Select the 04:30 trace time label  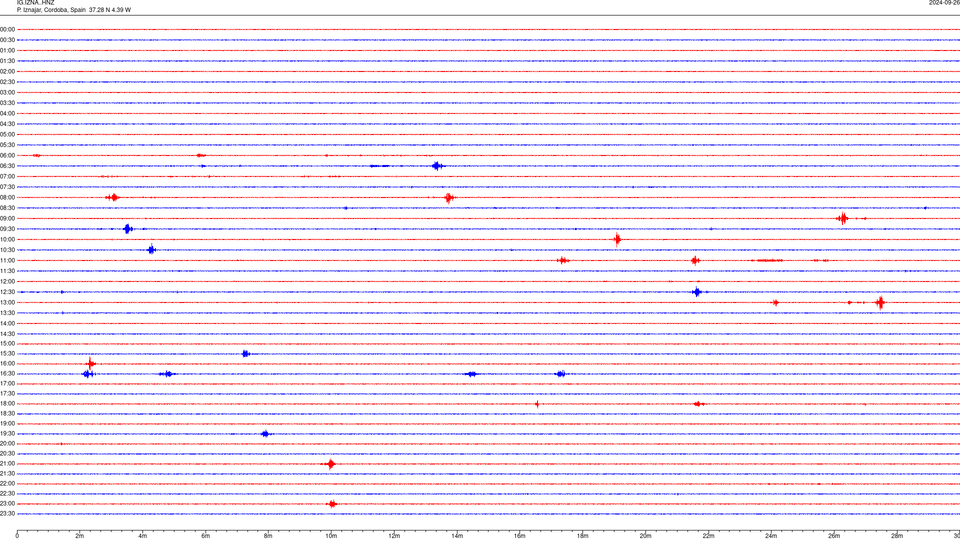coord(7,124)
